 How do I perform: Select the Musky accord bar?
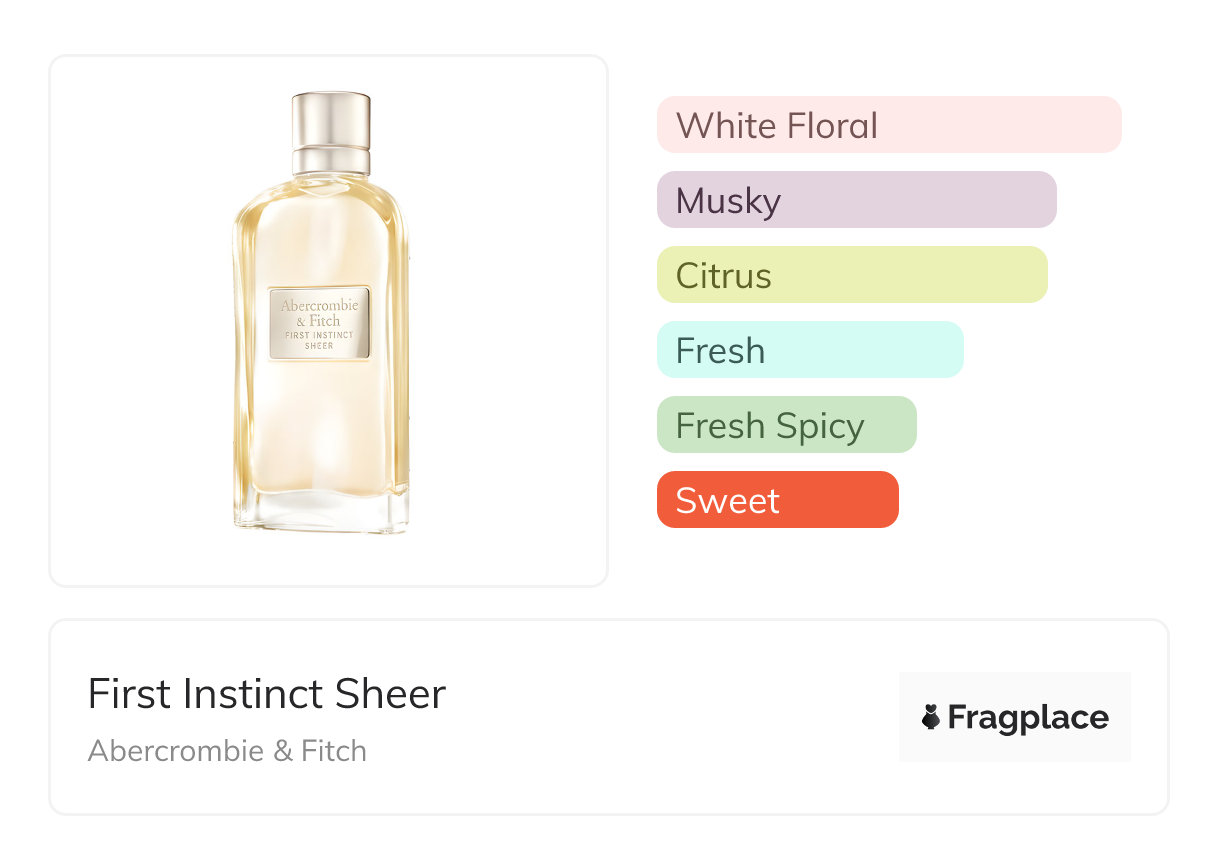click(x=856, y=200)
